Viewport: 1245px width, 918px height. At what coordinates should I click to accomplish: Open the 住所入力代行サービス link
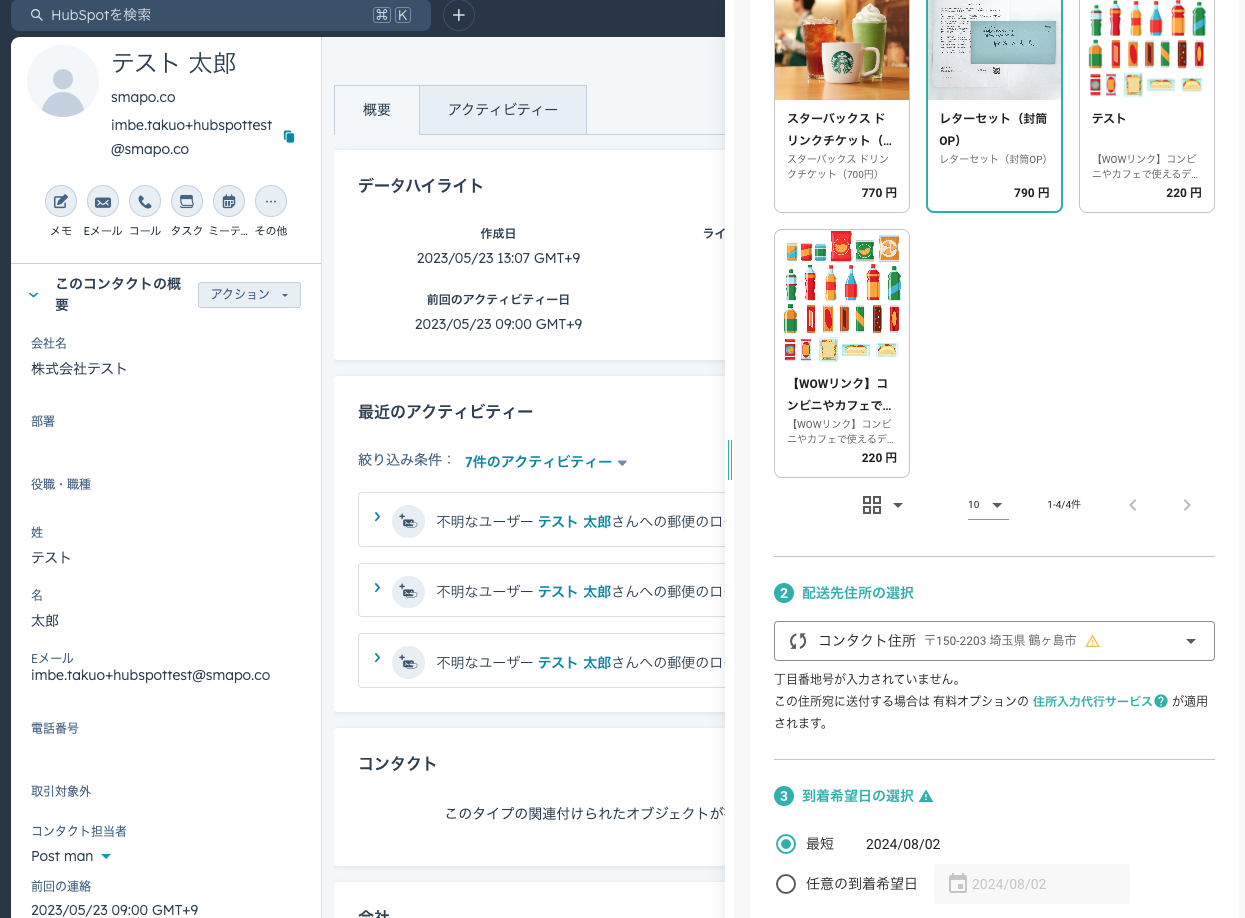pos(1093,701)
